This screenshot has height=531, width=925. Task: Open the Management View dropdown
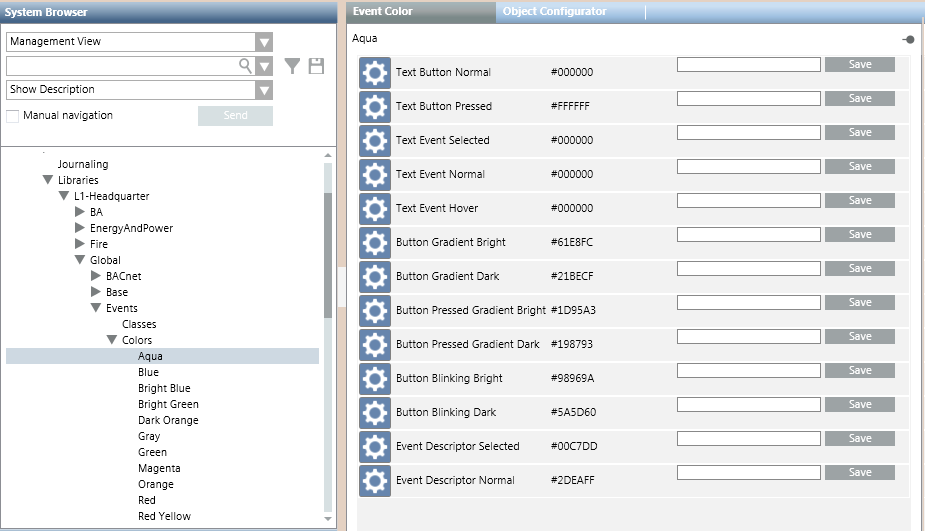(x=264, y=42)
